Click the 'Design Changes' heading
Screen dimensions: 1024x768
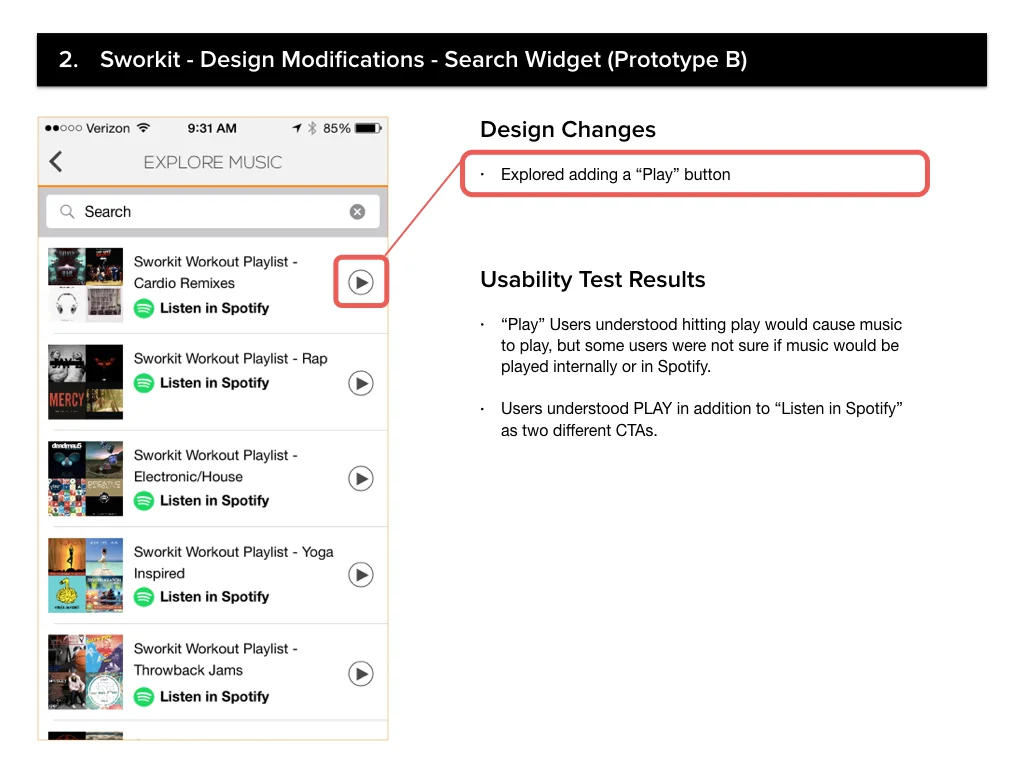click(x=568, y=129)
